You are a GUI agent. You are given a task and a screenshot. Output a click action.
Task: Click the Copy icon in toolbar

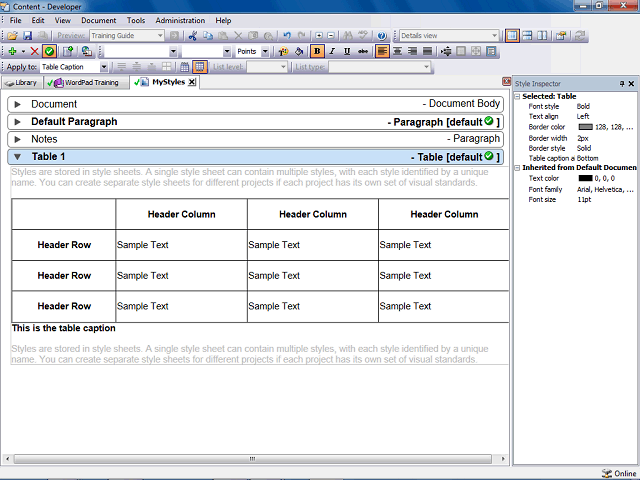click(x=208, y=36)
